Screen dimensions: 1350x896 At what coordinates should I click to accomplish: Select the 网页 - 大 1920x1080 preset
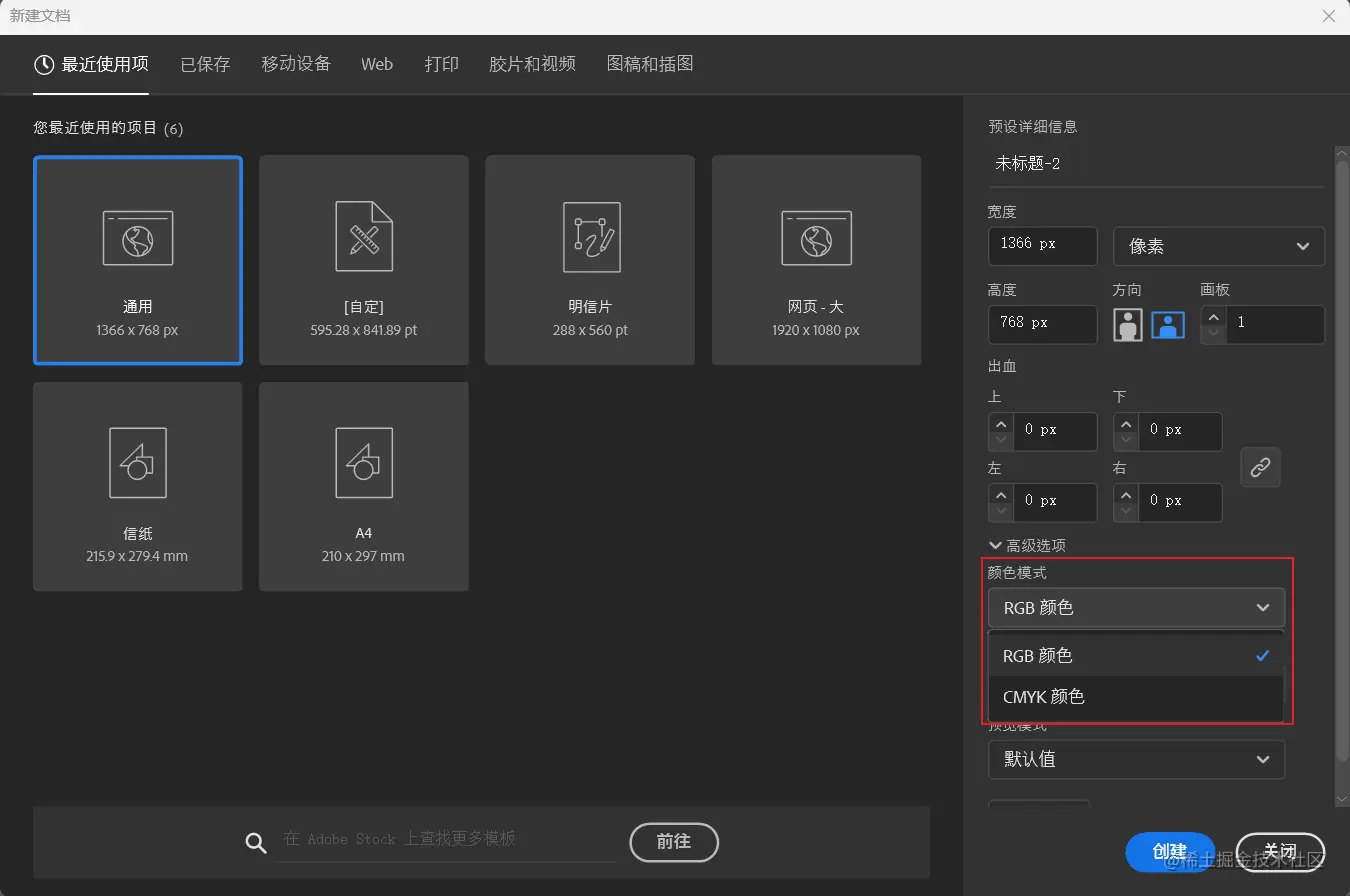[815, 260]
